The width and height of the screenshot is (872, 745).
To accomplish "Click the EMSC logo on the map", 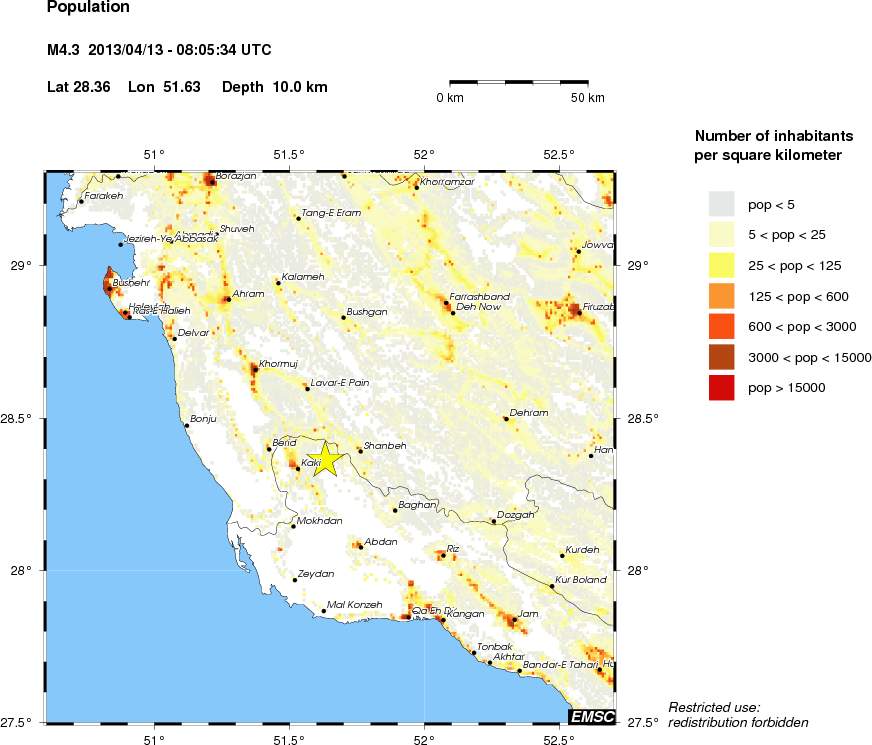I will pos(591,716).
